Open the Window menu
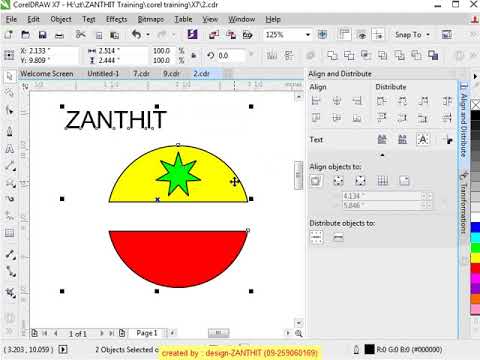Image resolution: width=480 pixels, height=360 pixels. coord(242,19)
